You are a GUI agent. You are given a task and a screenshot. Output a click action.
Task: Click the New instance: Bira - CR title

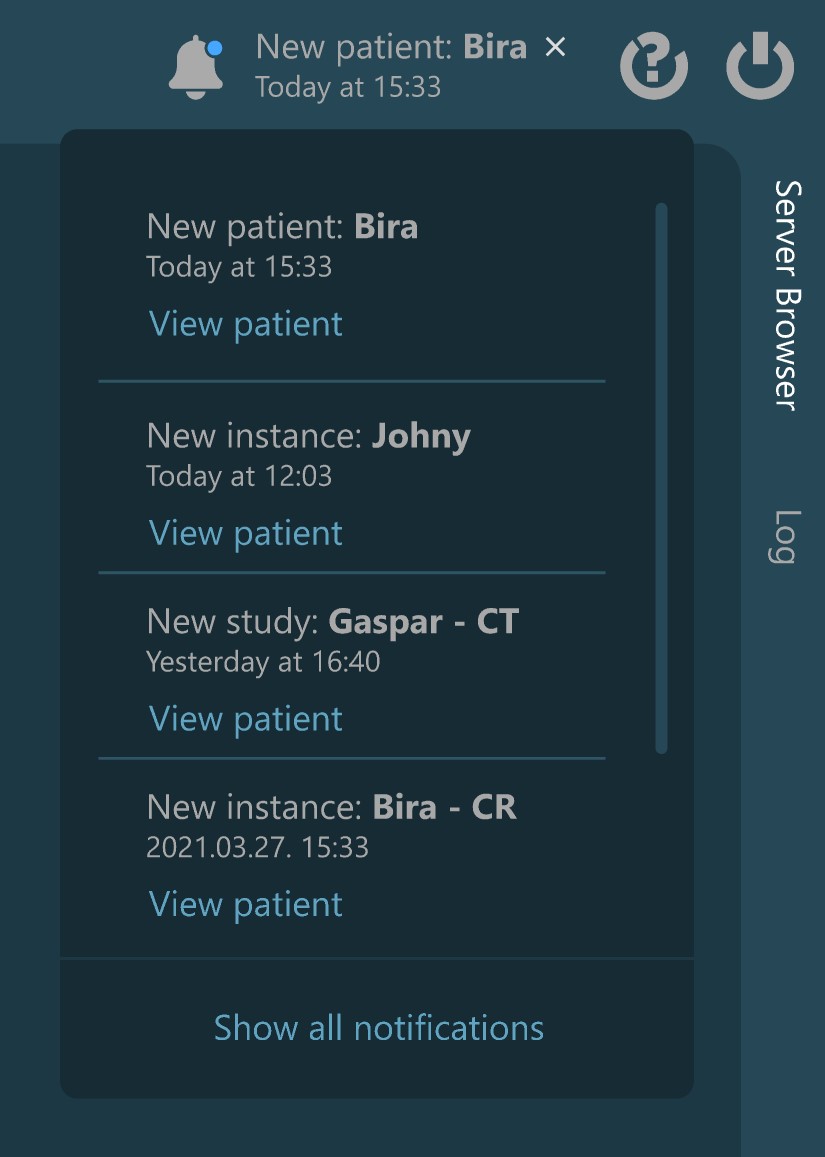331,807
